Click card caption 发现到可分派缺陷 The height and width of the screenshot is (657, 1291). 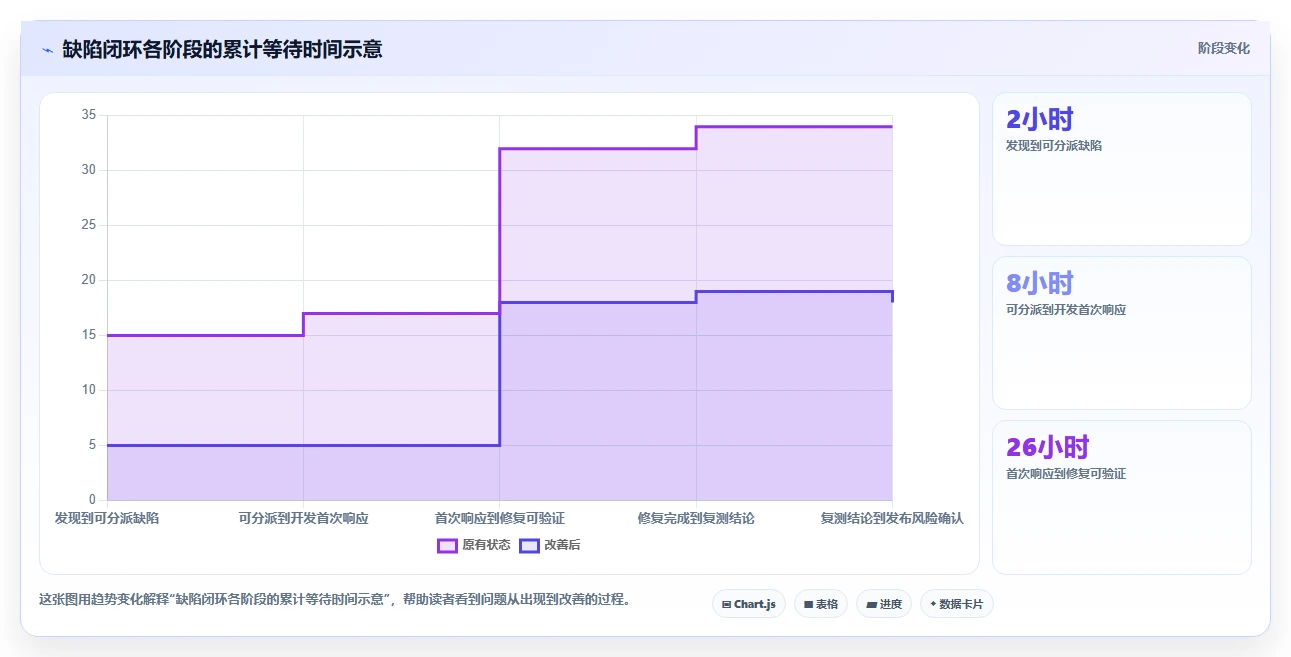click(1054, 146)
